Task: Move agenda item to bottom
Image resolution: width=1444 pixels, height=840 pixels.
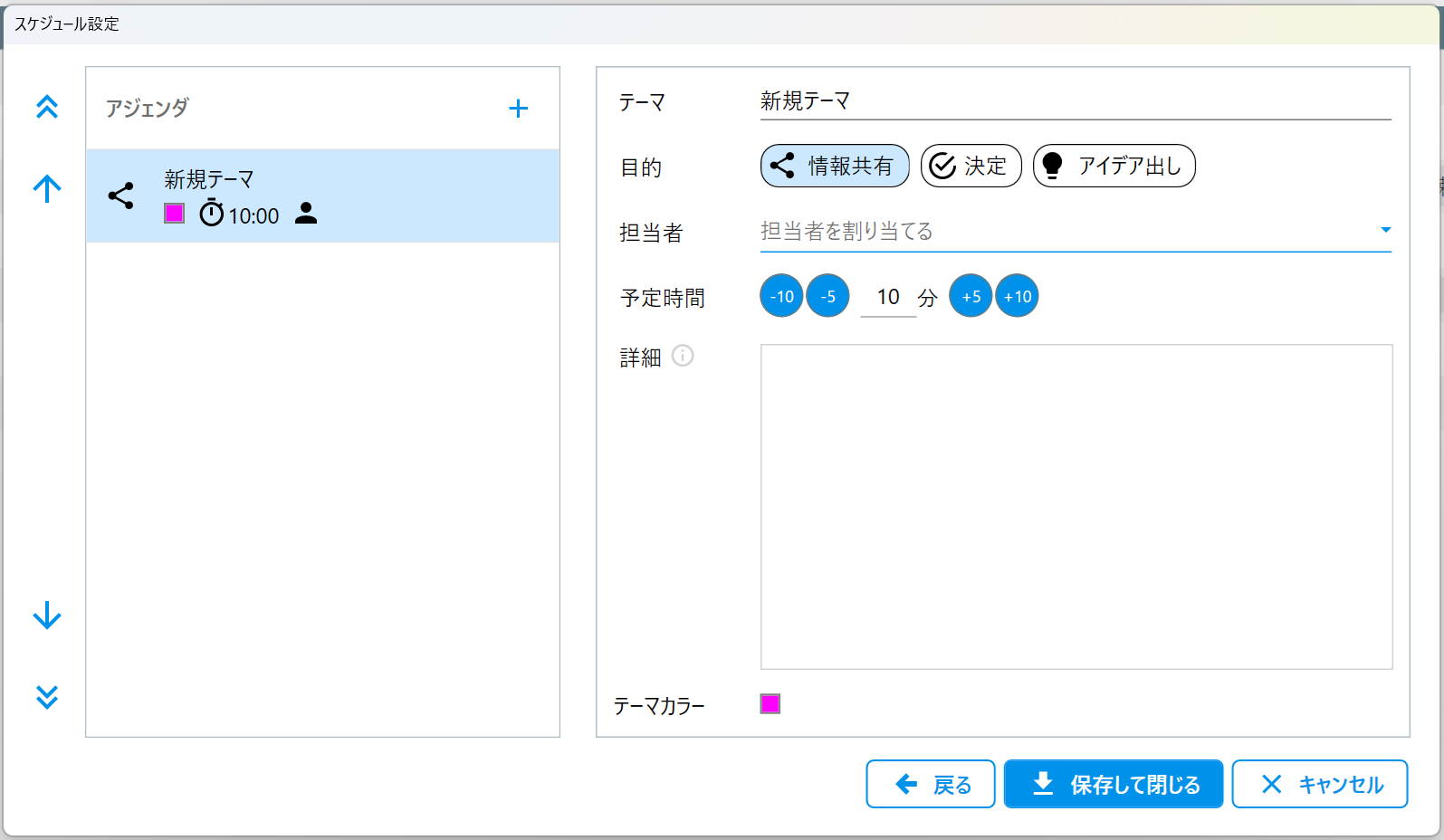Action: pos(47,697)
